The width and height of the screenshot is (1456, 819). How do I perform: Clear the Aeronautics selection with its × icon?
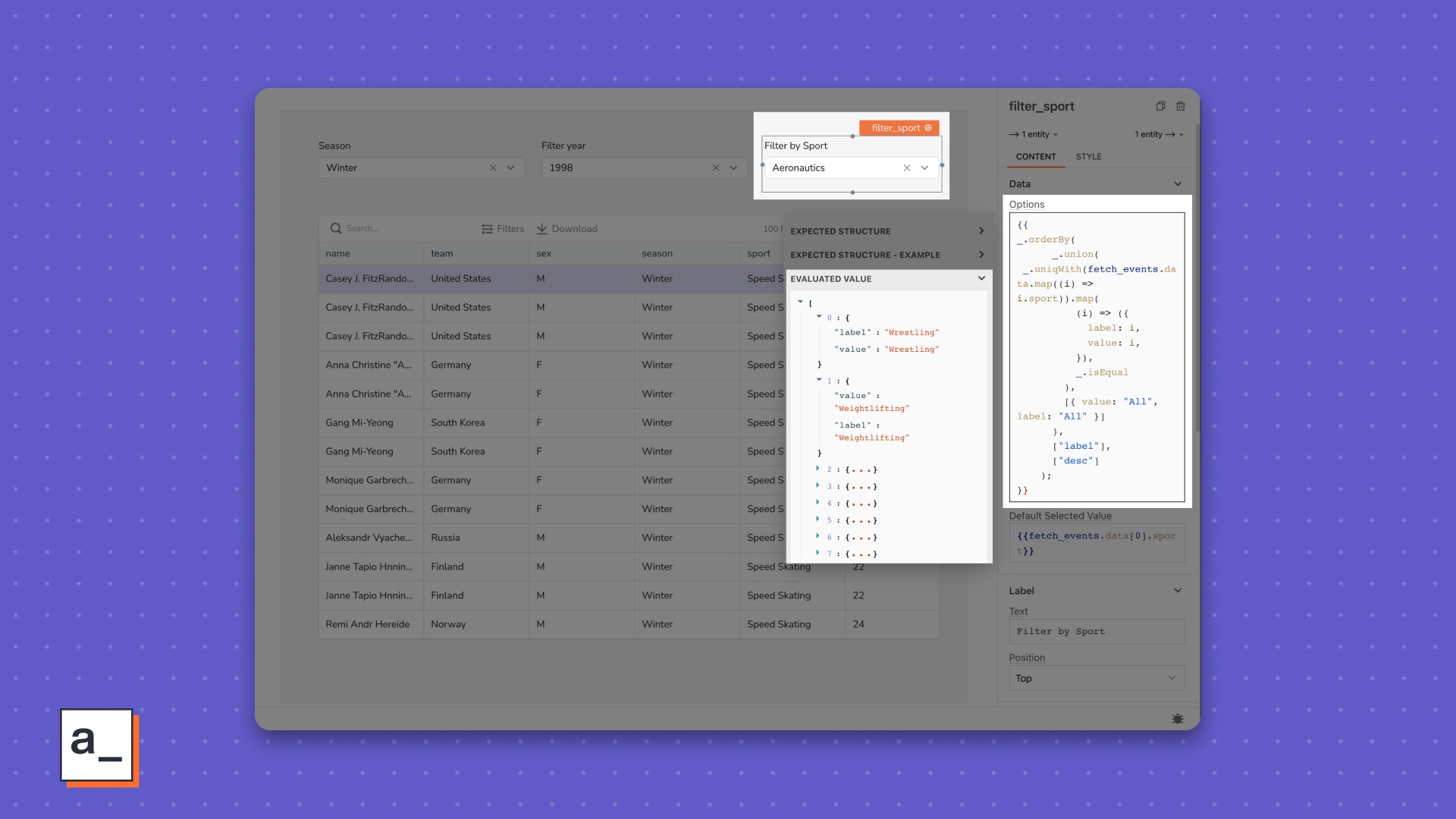[907, 168]
